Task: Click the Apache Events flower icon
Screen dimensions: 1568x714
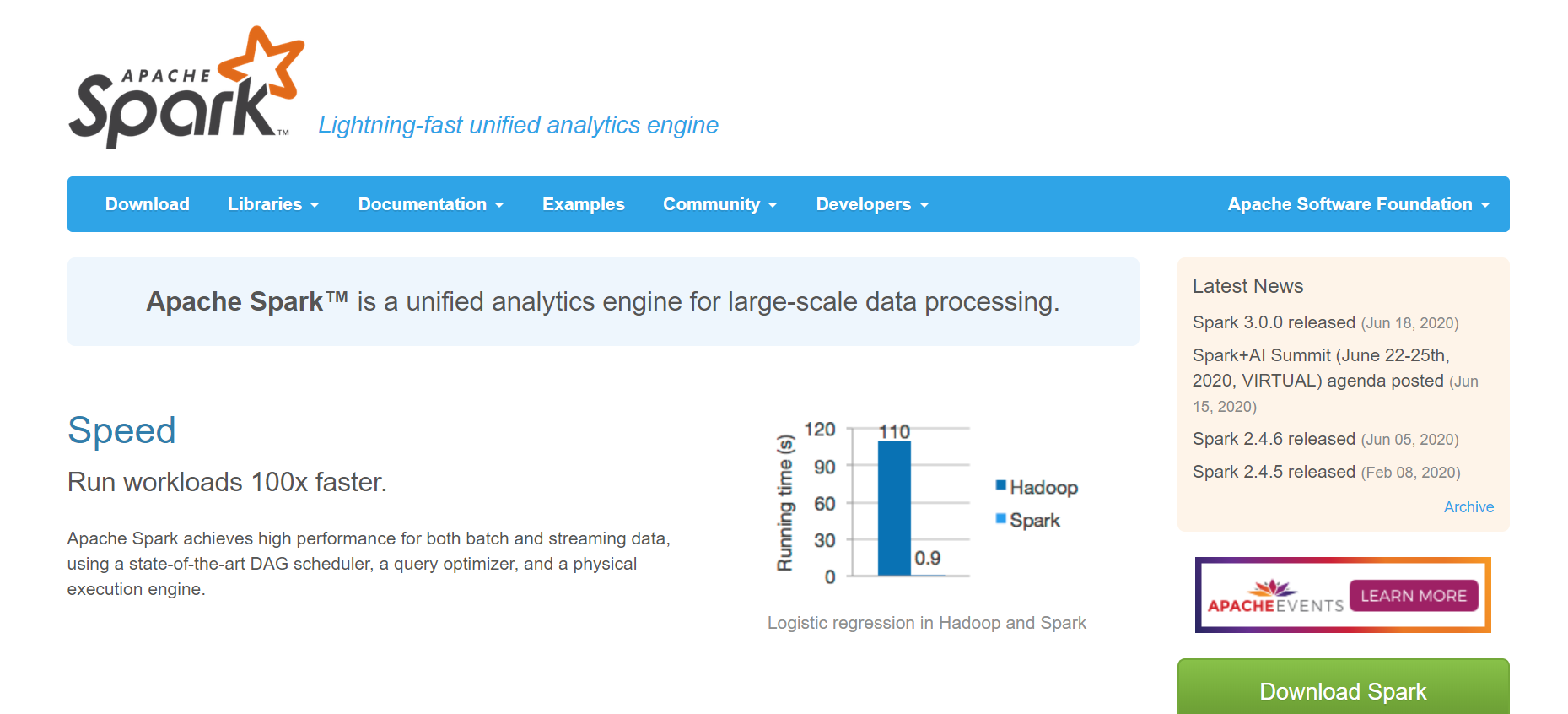Action: point(1272,587)
